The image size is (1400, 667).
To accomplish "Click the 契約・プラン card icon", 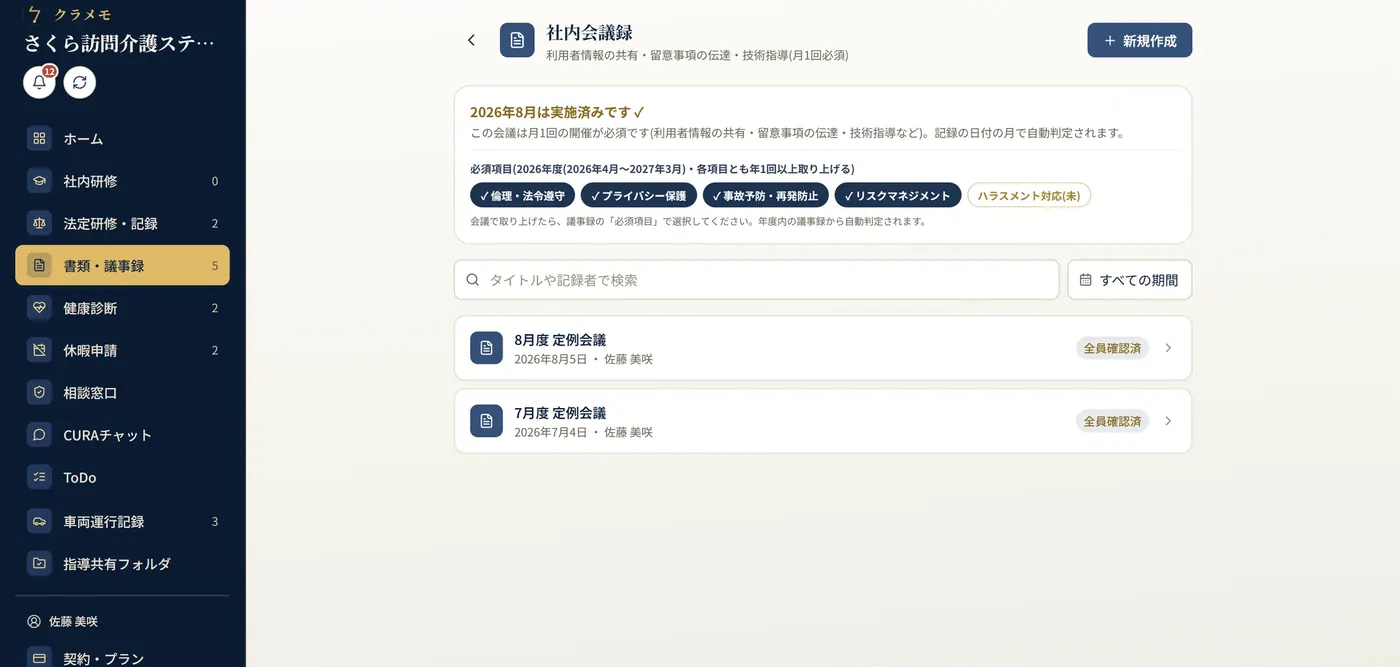I will click(x=39, y=658).
